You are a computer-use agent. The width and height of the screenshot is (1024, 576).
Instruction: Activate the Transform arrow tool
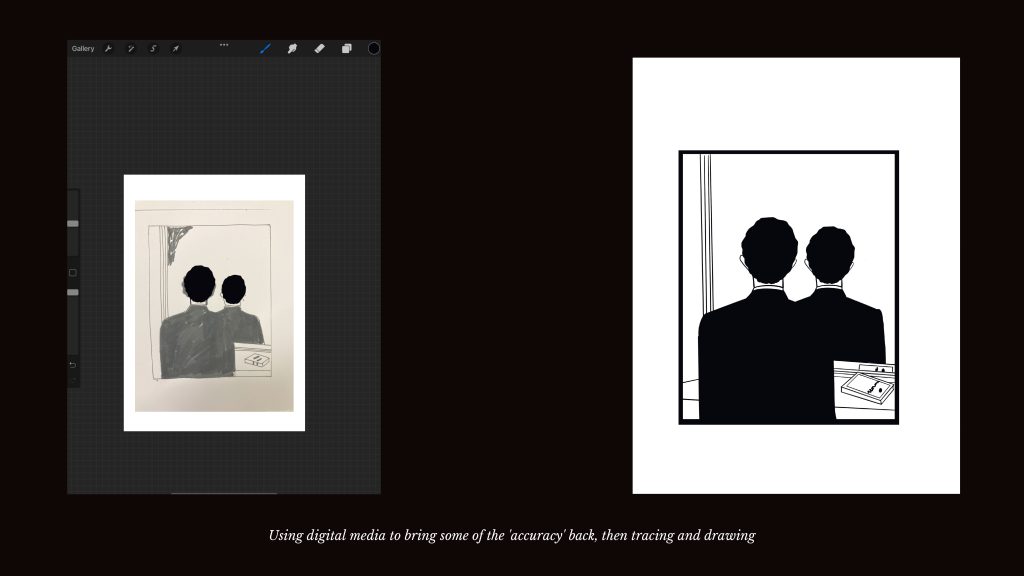pyautogui.click(x=175, y=49)
